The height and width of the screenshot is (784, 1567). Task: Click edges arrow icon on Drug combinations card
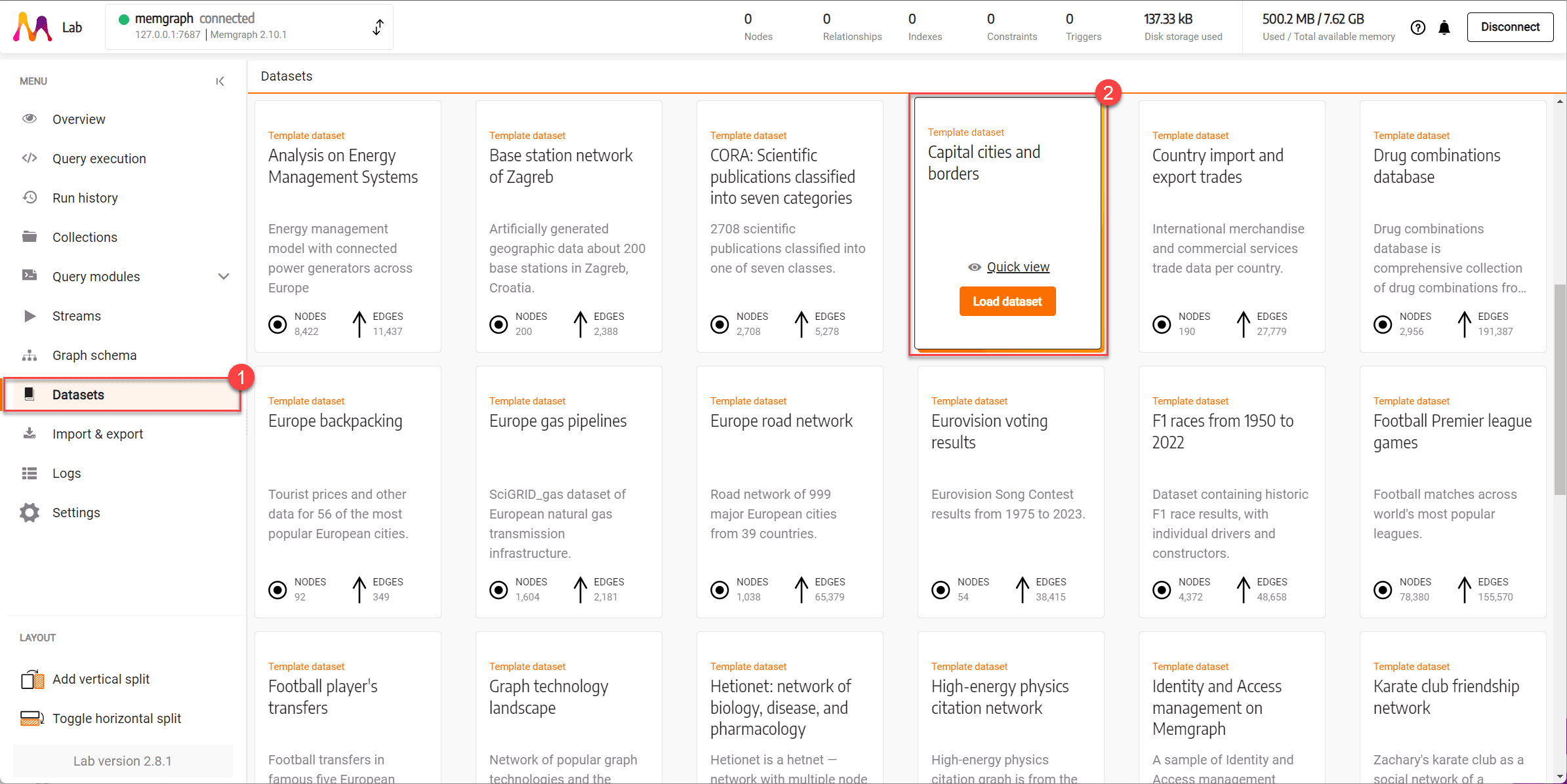click(x=1464, y=324)
